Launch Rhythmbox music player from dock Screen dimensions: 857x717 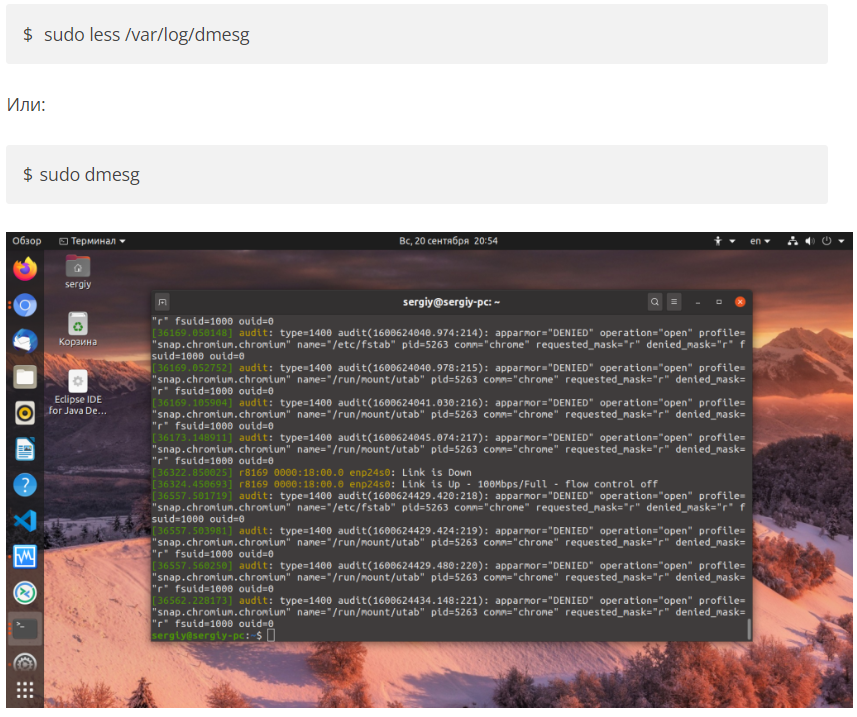click(x=25, y=413)
